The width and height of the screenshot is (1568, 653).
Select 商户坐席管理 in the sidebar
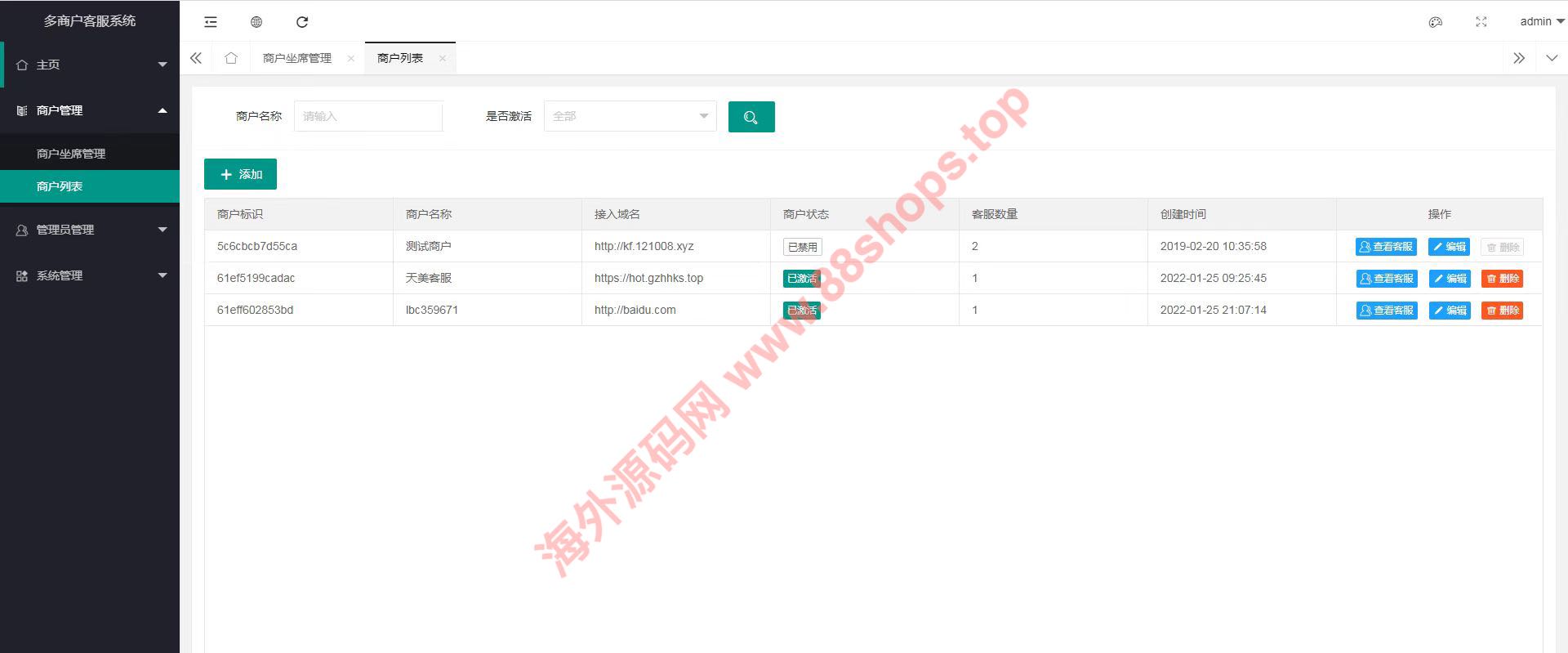click(71, 154)
